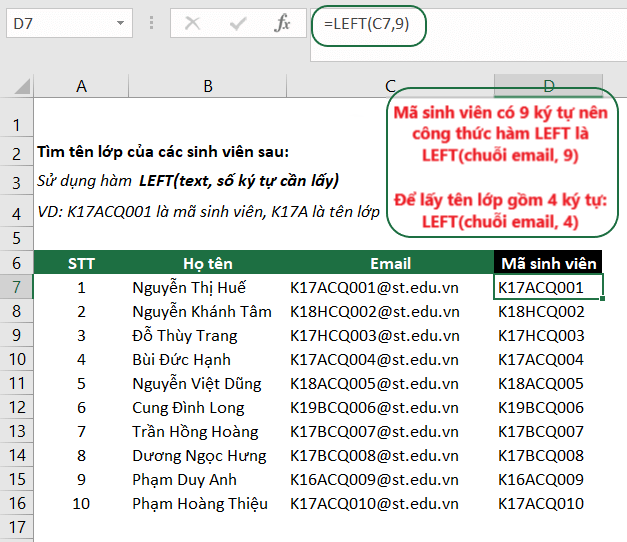Click the Enter checkmark formula bar icon
The height and width of the screenshot is (542, 627).
click(x=238, y=24)
